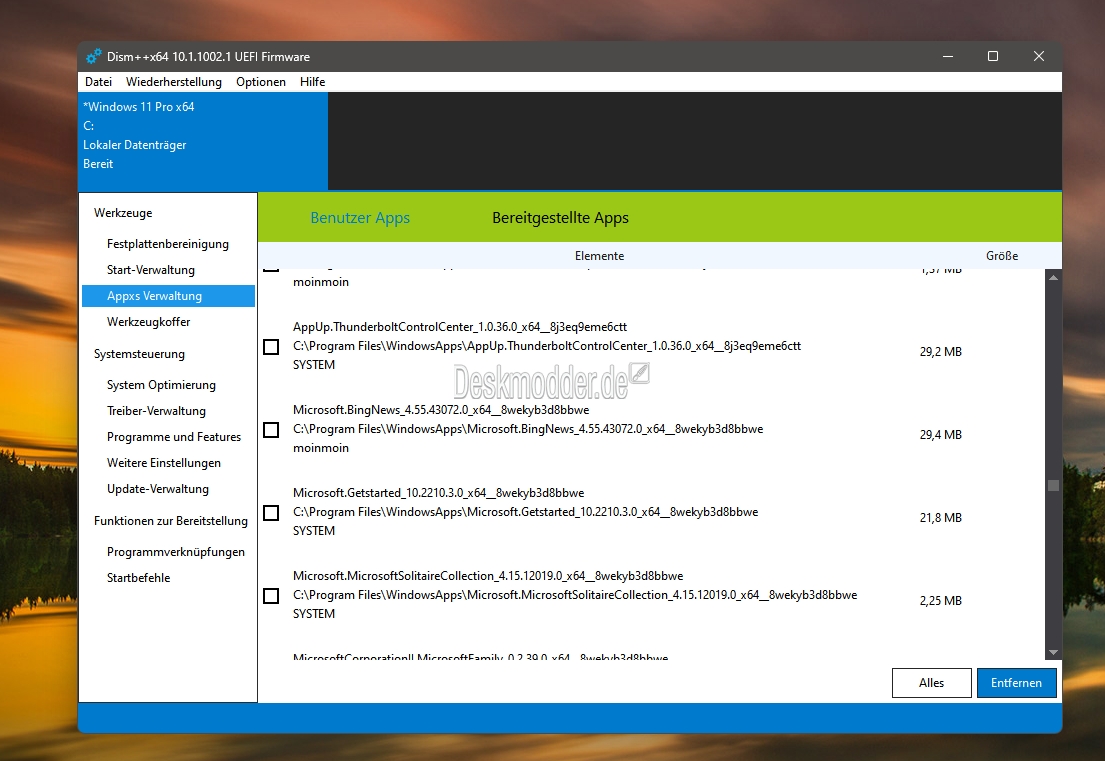The width and height of the screenshot is (1105, 761).
Task: Click the Microsoft.MicrosoftSolitaireCollection package name line
Action: click(488, 576)
